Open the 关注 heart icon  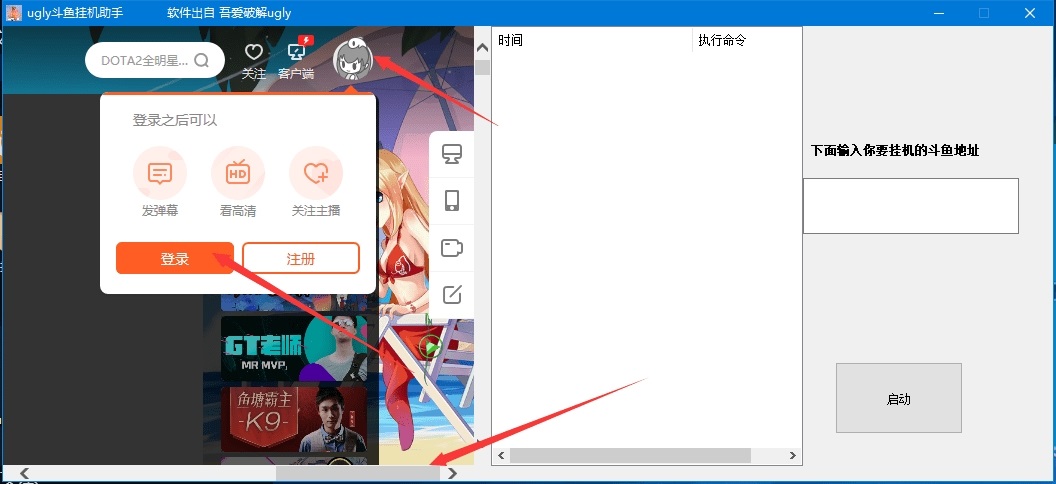[253, 52]
